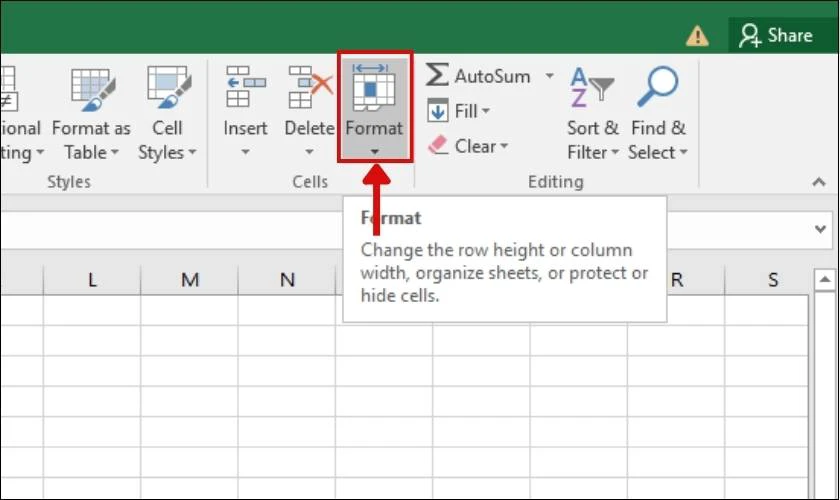
Task: Expand the AutoSum dropdown arrow
Action: [x=550, y=76]
